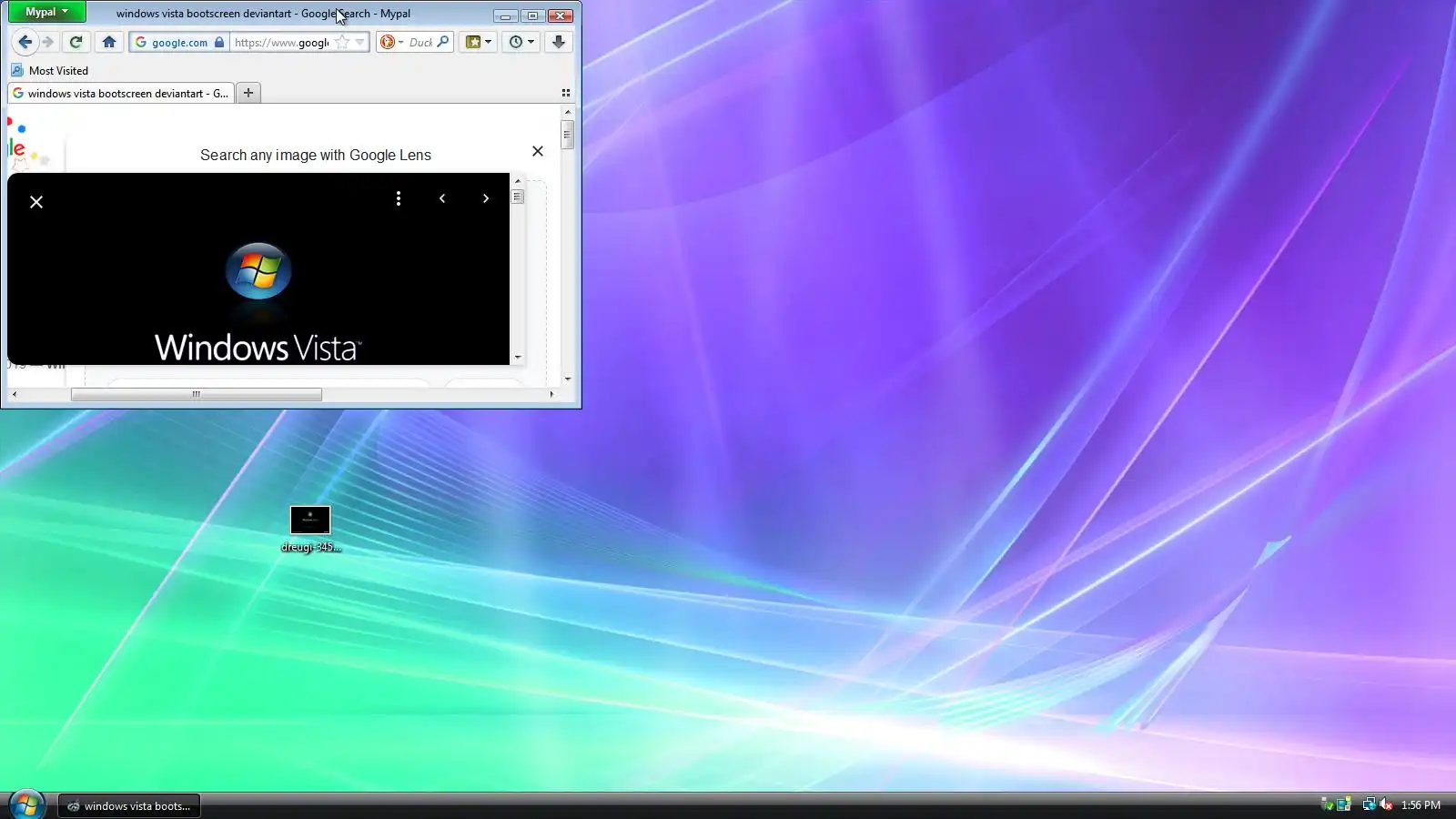The image size is (1456, 819).
Task: Click the muted volume tray icon
Action: tap(1386, 804)
